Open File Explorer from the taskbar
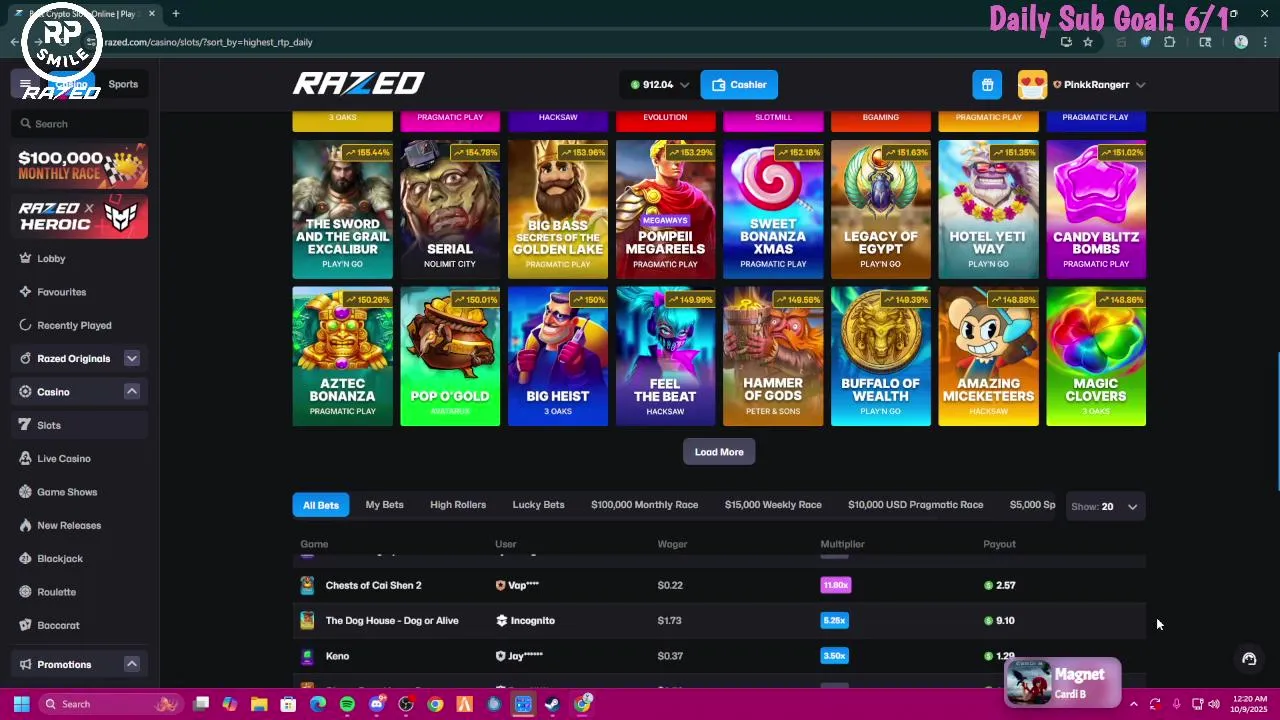This screenshot has height=720, width=1280. (259, 704)
